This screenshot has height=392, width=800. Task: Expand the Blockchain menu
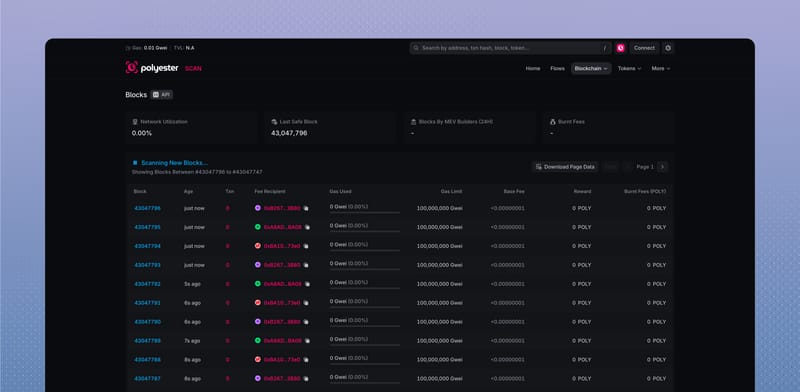tap(591, 68)
